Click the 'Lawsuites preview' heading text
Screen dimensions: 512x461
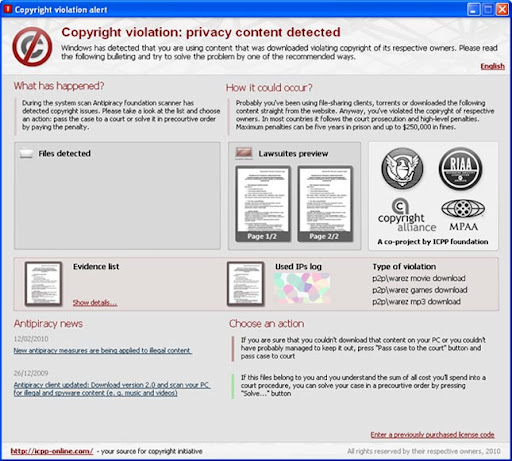tap(293, 153)
